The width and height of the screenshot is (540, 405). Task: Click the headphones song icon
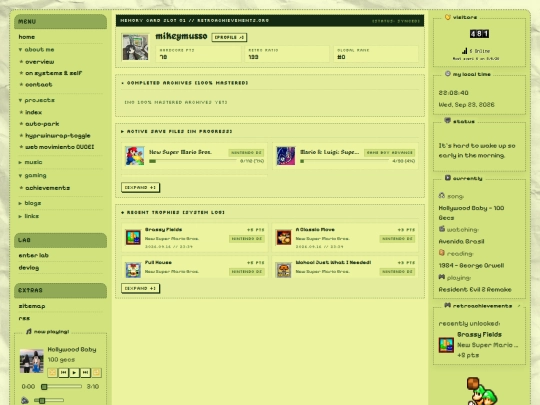(442, 196)
